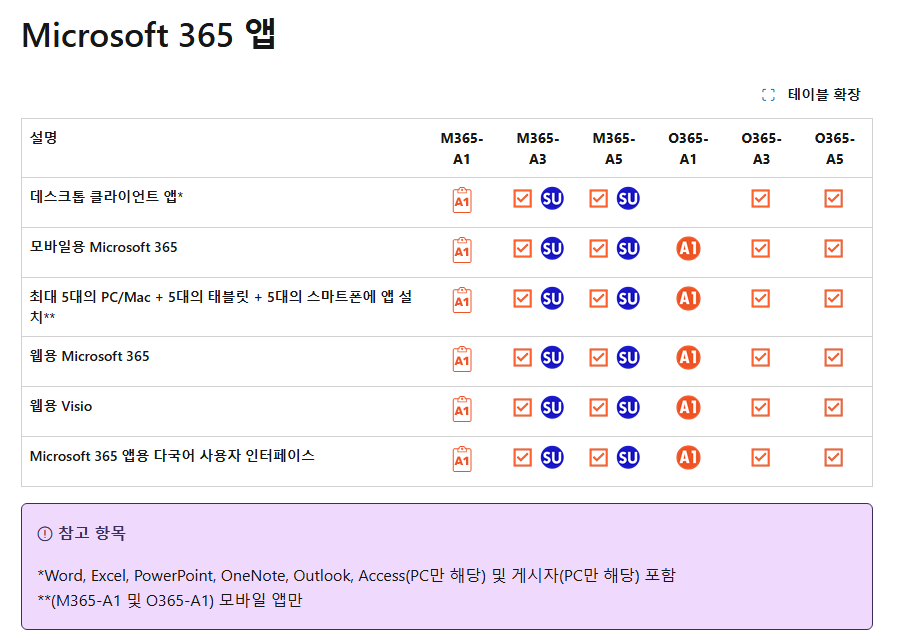This screenshot has width=899, height=640.
Task: Click the M365-A3 checkmark in 웹용 Microsoft 365 row
Action: 522,357
